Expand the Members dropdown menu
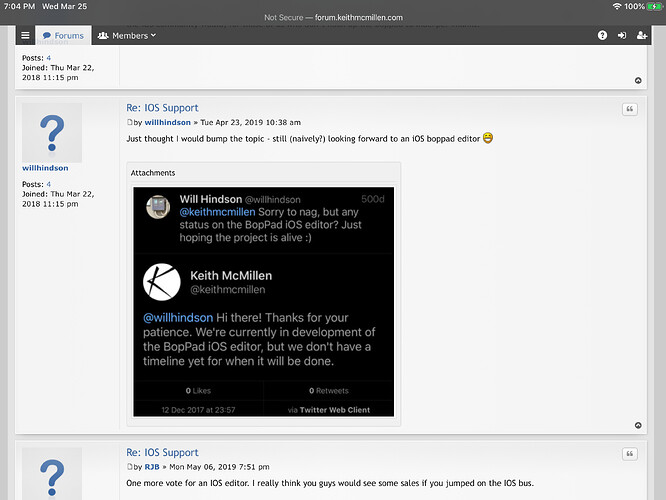 pos(126,36)
